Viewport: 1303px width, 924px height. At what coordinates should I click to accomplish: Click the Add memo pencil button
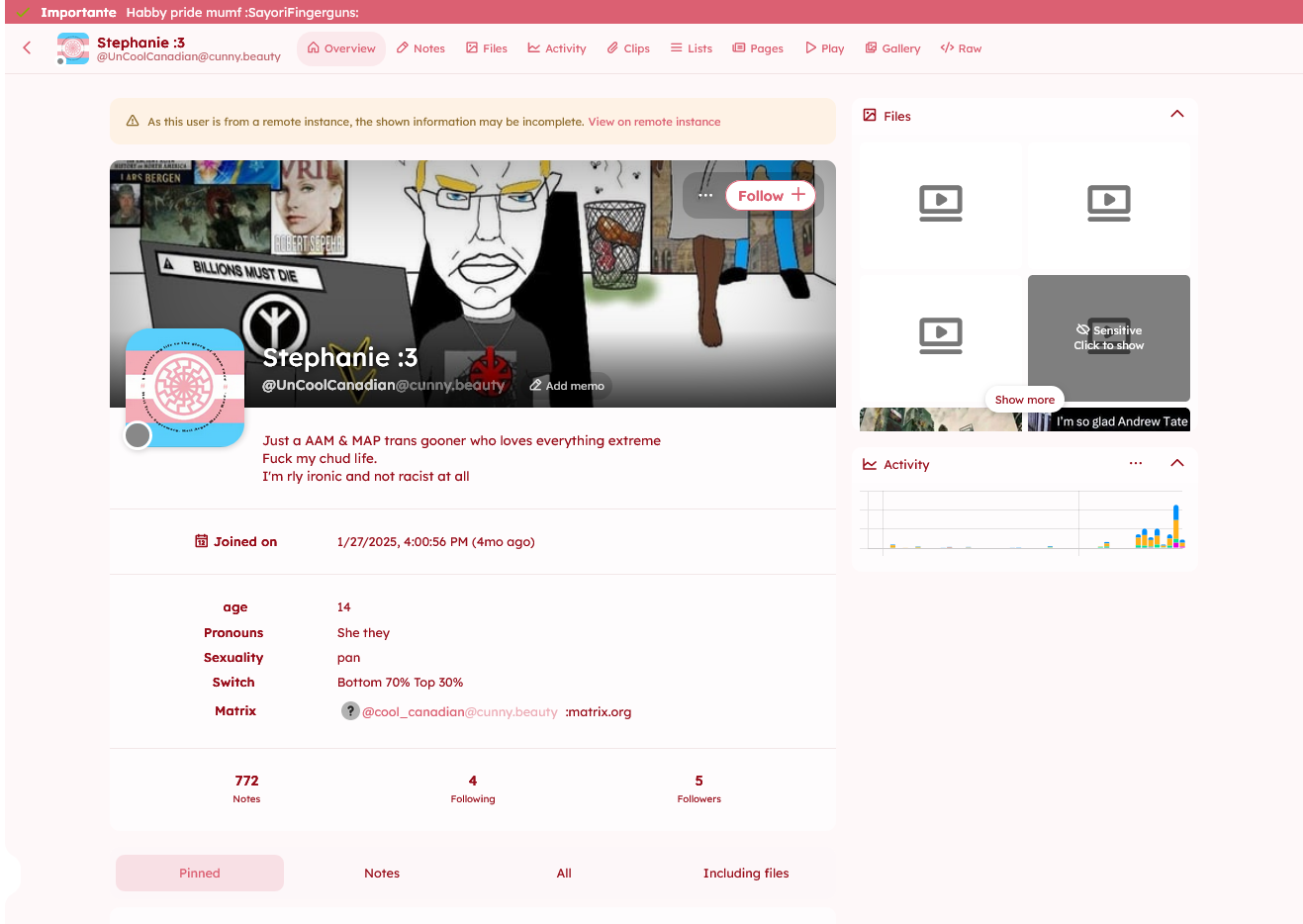pos(567,386)
